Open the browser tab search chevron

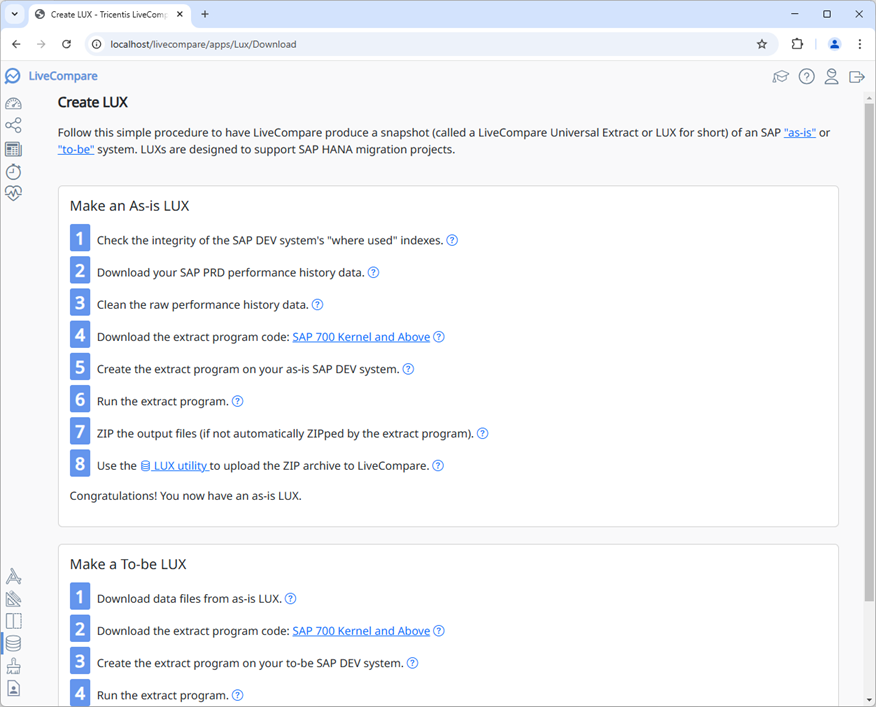tap(13, 14)
